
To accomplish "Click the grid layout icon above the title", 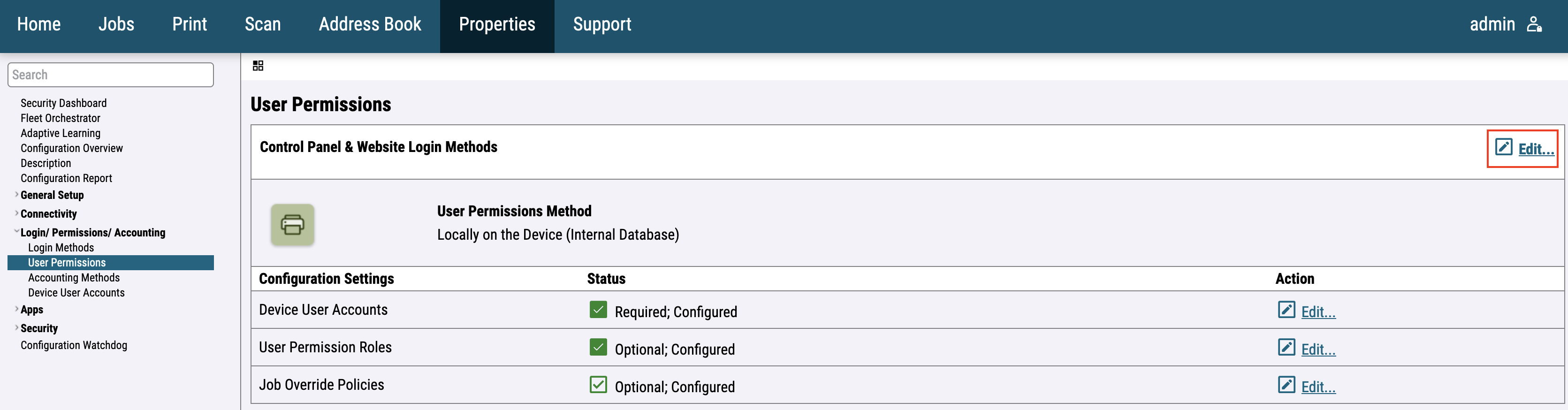I will coord(258,66).
